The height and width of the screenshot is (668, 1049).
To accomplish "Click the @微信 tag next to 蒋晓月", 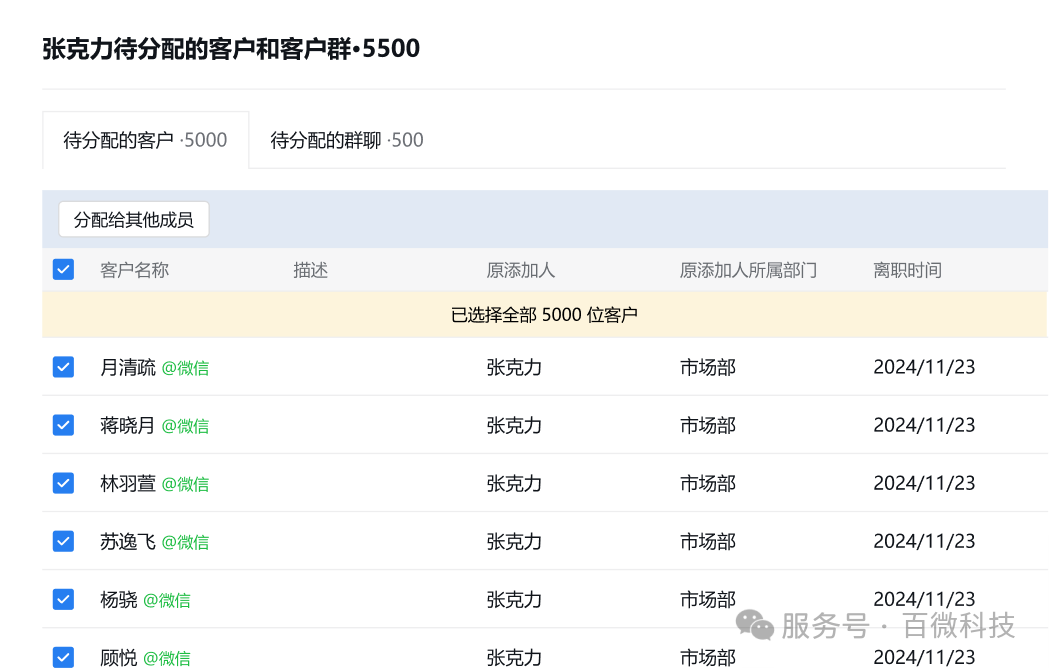I will (x=185, y=426).
